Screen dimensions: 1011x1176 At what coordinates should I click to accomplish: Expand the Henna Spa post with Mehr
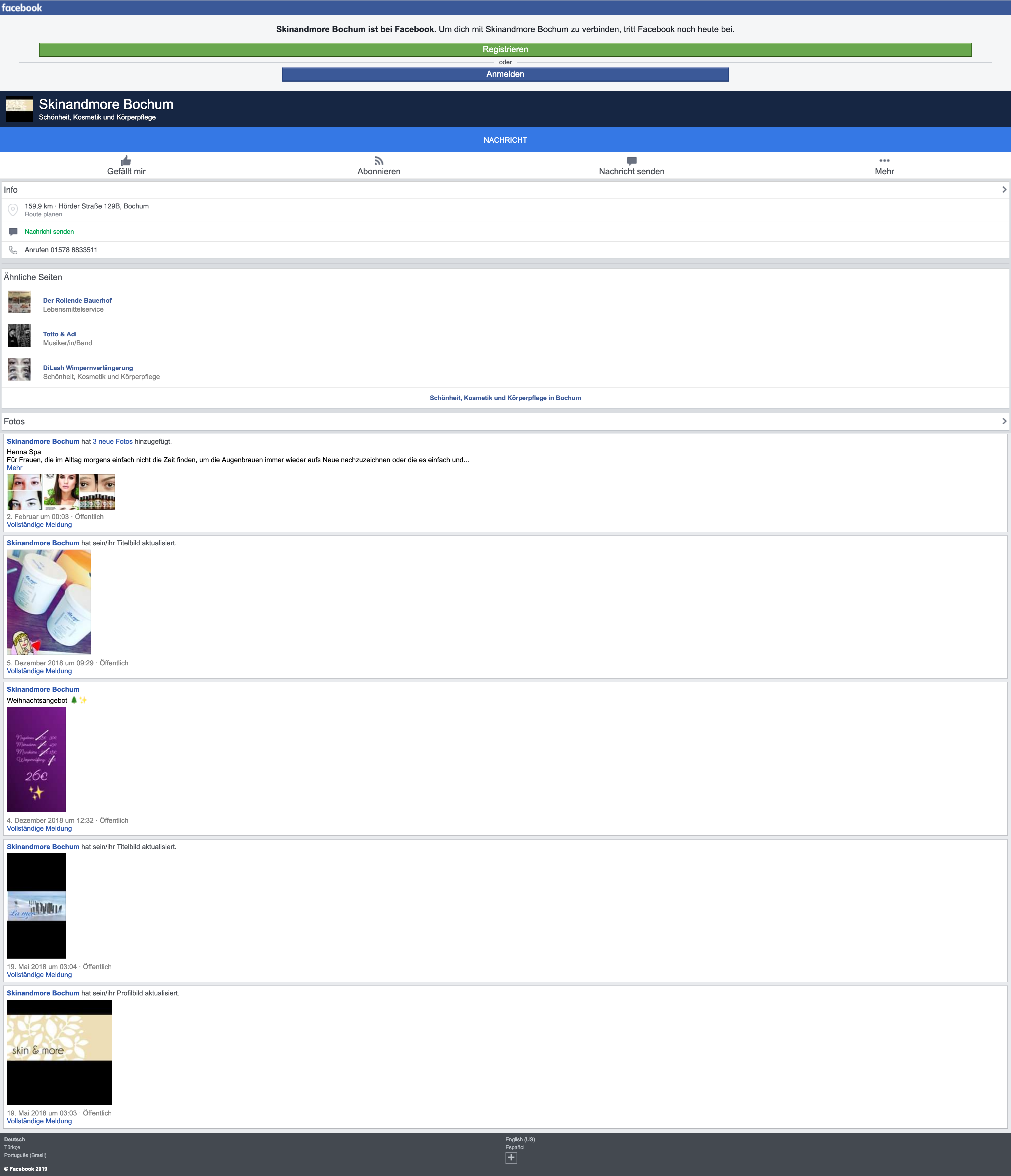[x=14, y=468]
